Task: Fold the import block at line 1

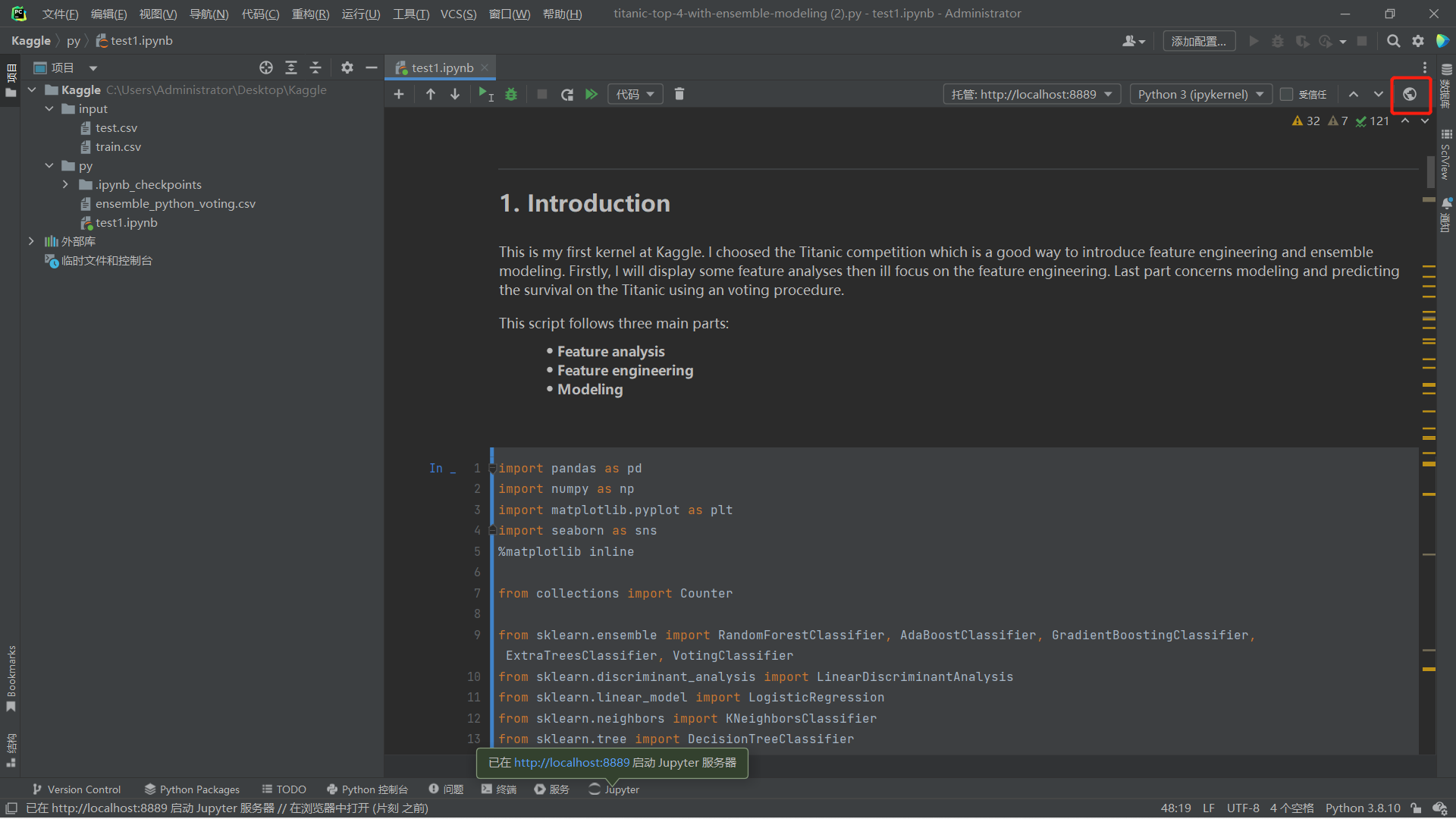Action: (x=492, y=468)
